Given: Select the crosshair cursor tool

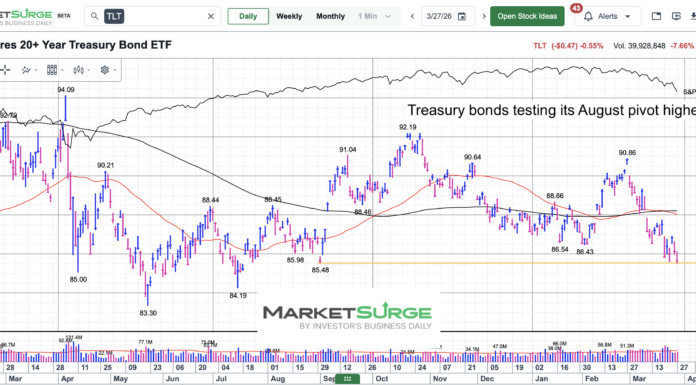Looking at the screenshot, I should [x=5, y=70].
